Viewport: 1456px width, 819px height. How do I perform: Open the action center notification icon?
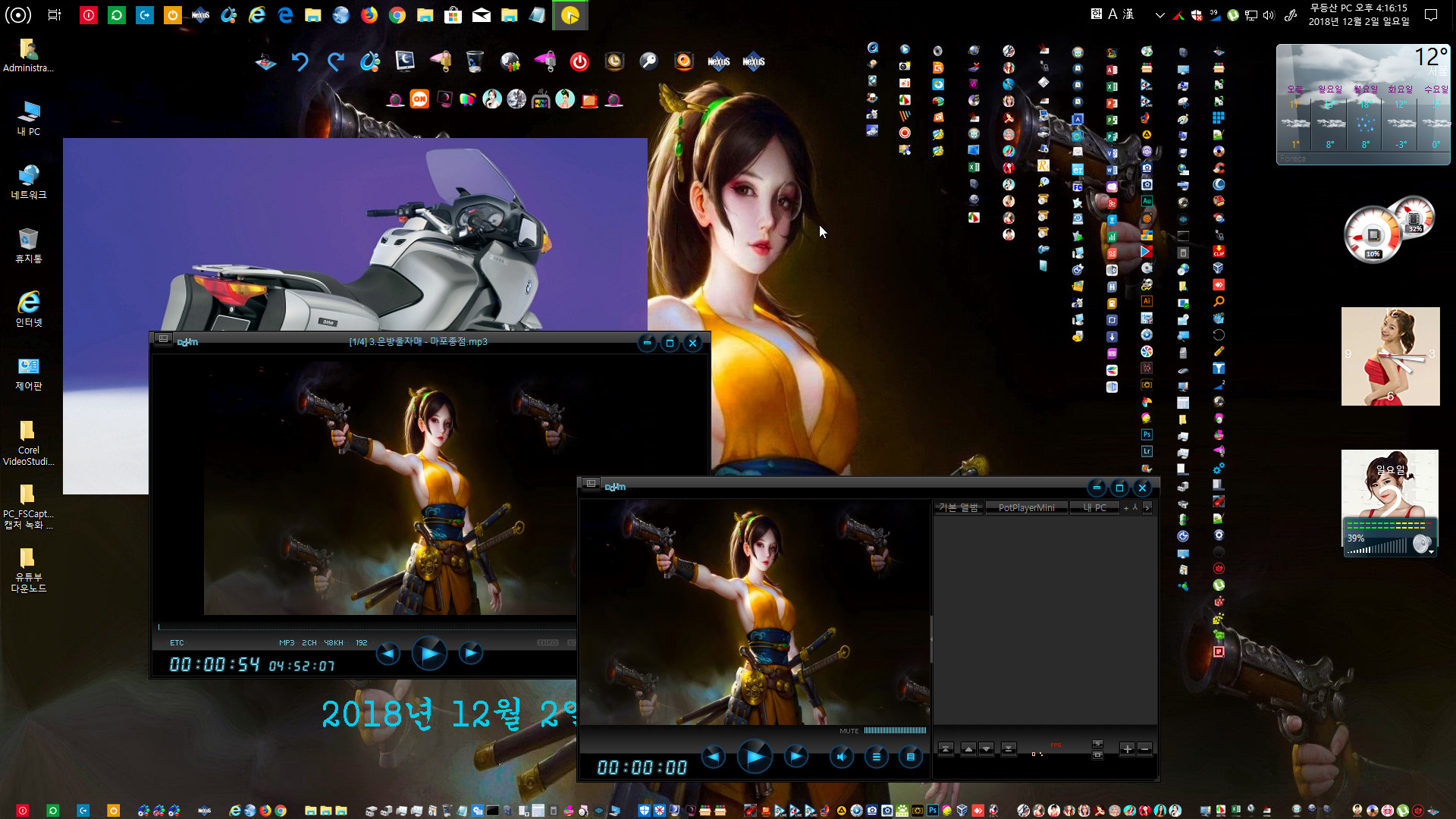[x=1431, y=14]
